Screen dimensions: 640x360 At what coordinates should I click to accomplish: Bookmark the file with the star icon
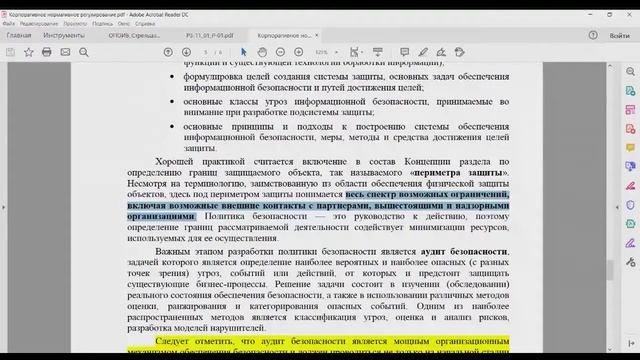tap(29, 52)
